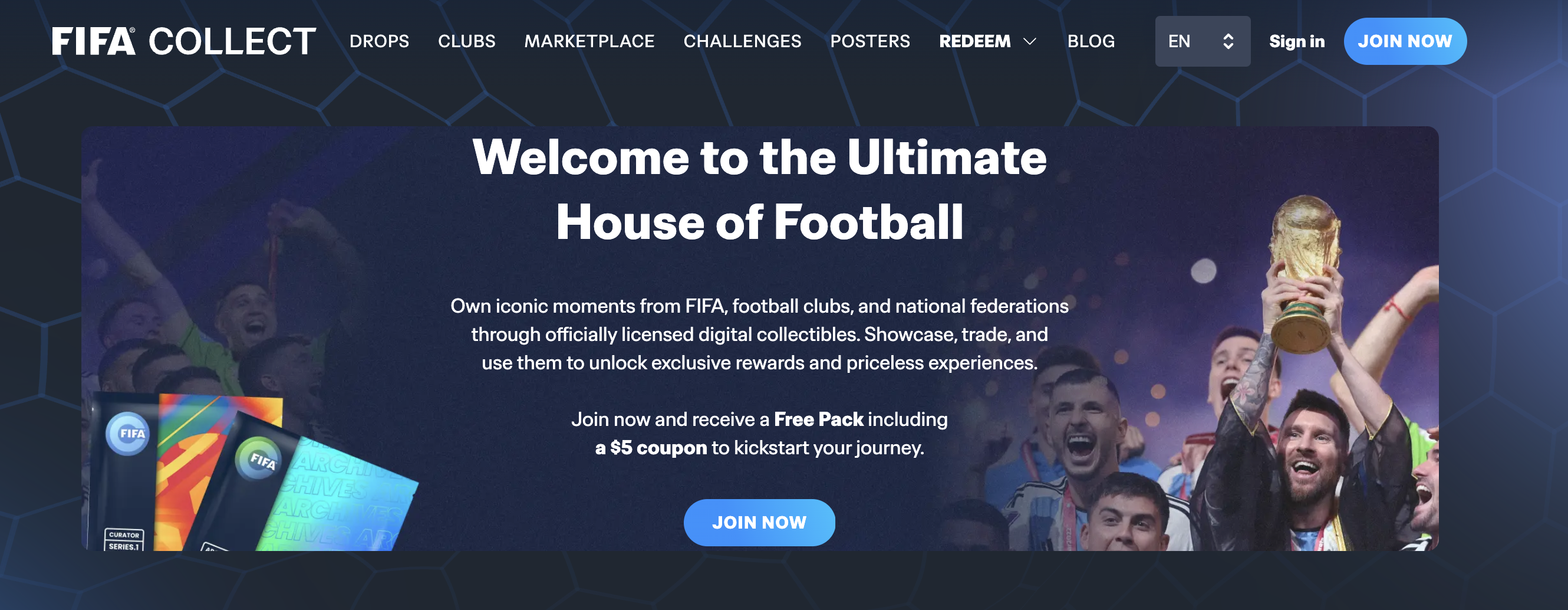The height and width of the screenshot is (610, 1568).
Task: Visit the Blog link
Action: point(1091,41)
